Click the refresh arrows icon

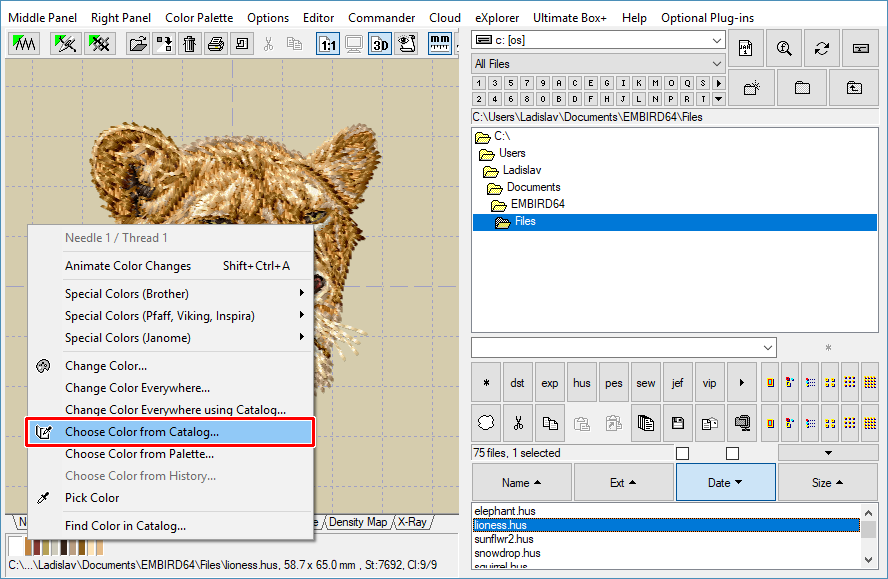(x=822, y=48)
